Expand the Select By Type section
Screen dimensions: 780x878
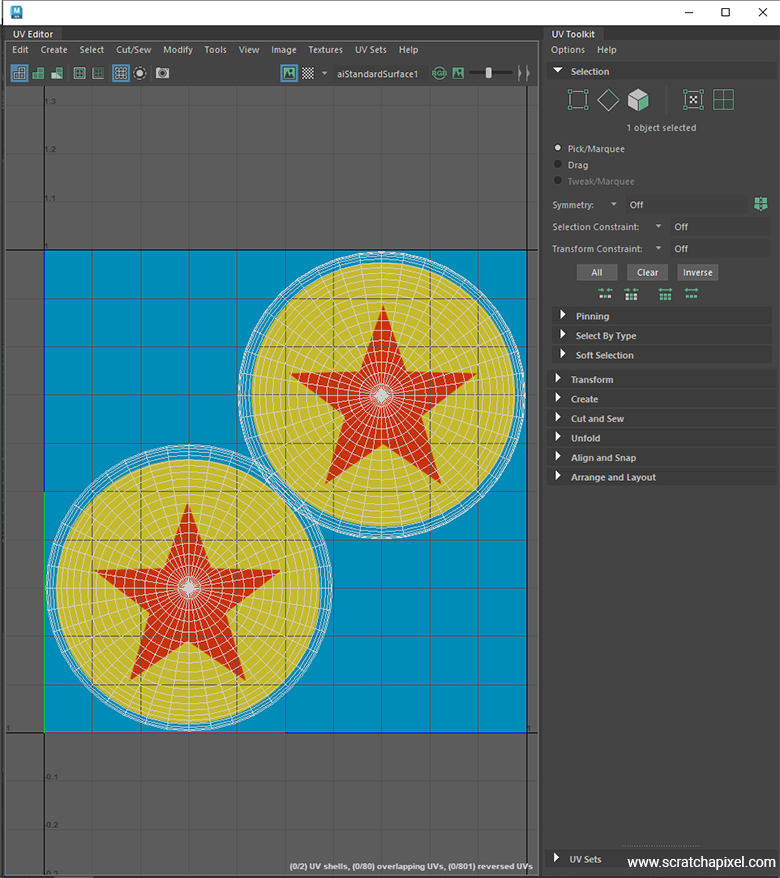point(563,335)
